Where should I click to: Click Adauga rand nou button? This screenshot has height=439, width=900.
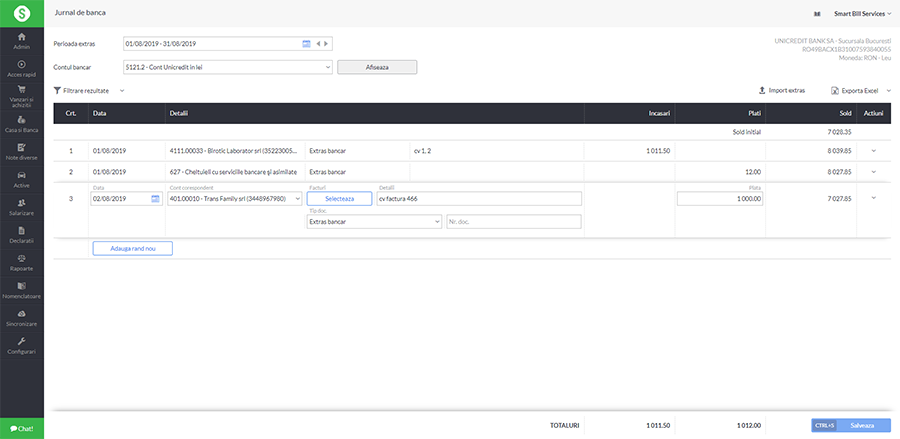(132, 248)
